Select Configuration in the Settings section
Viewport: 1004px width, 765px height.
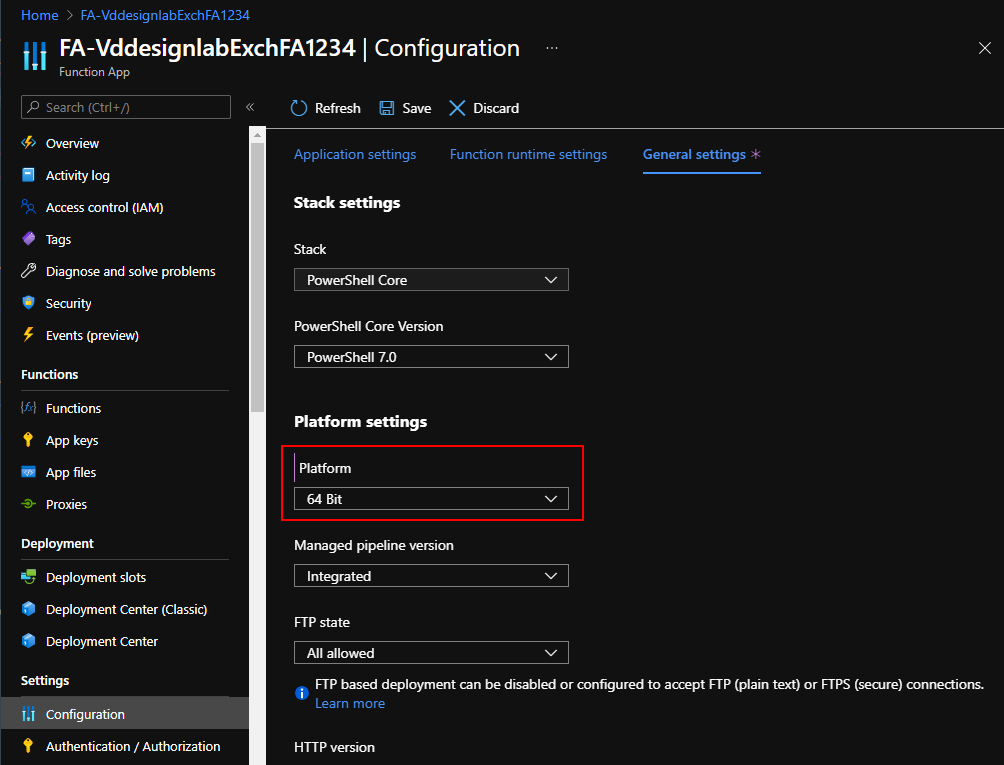125,713
